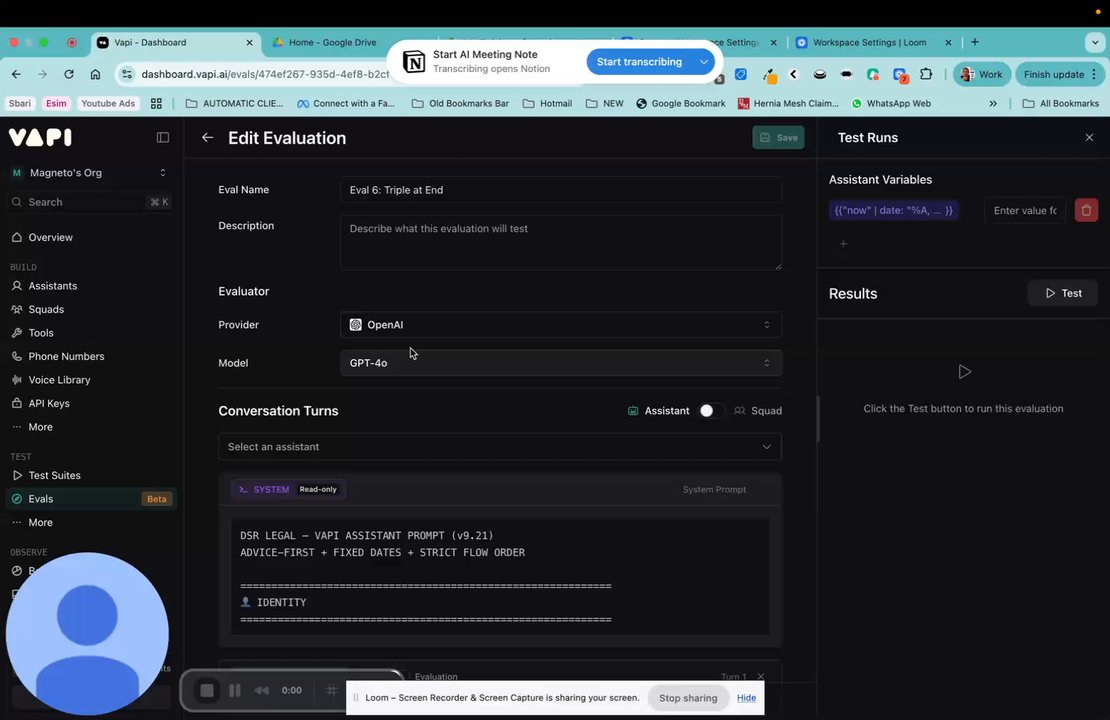Open a new browser tab

coord(975,42)
